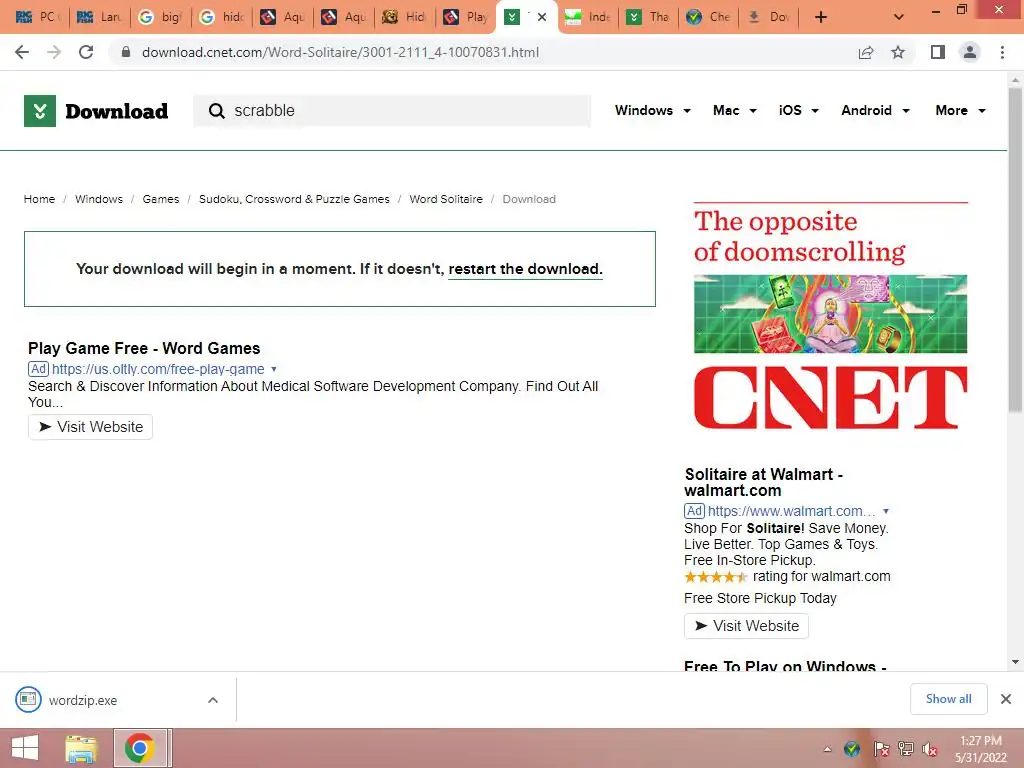Click the Download site title text
This screenshot has width=1024, height=768.
click(116, 111)
